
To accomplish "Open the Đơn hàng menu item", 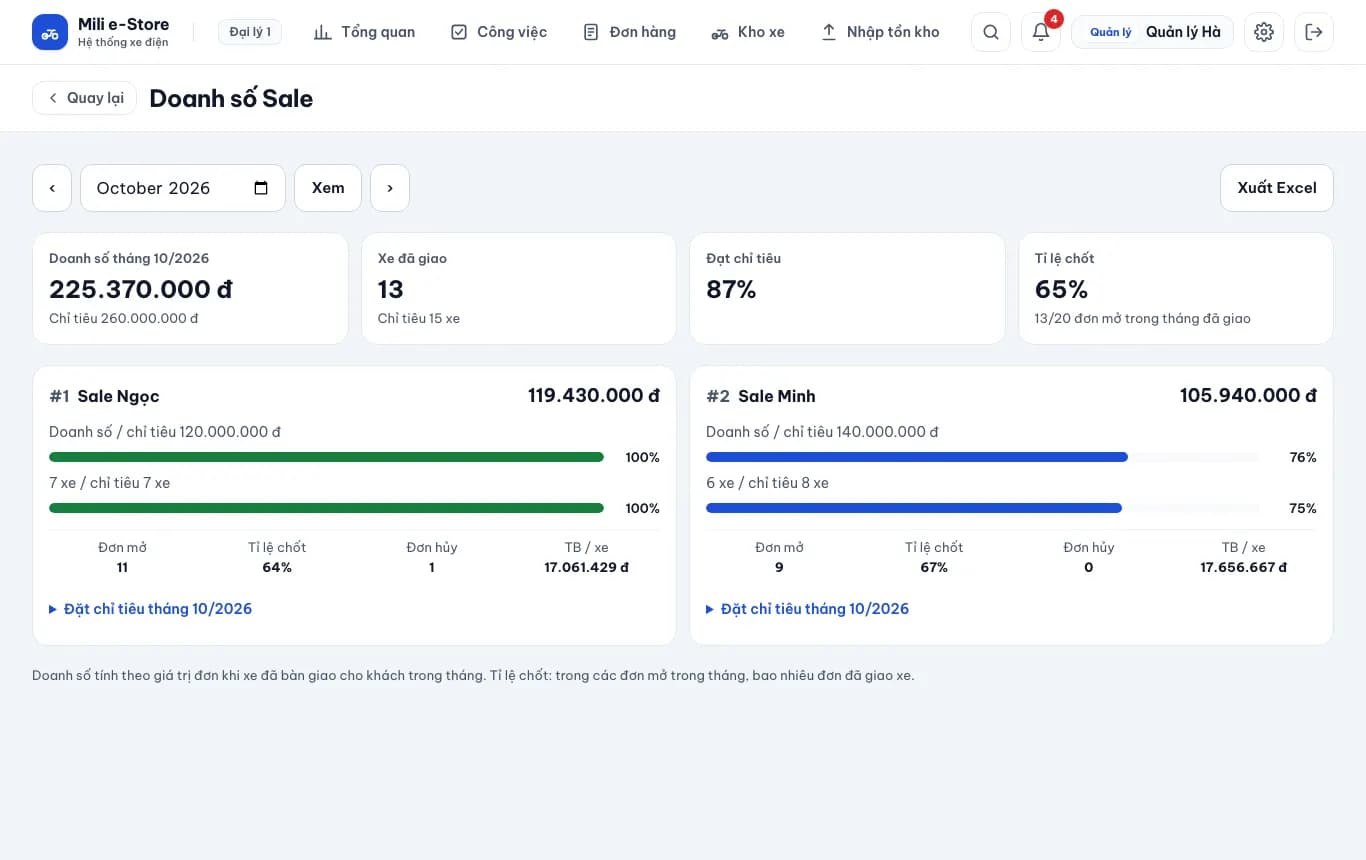I will tap(630, 32).
